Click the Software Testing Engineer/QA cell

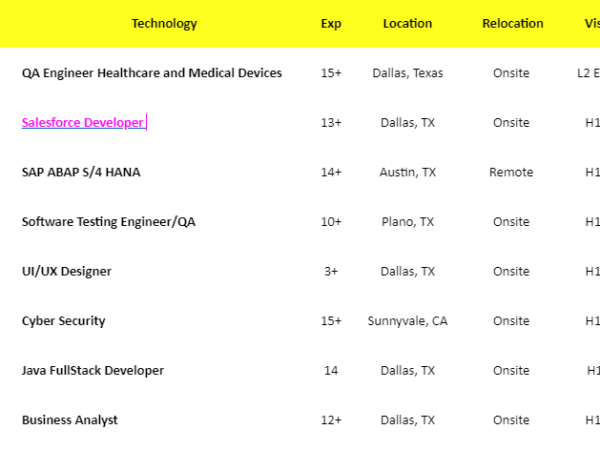coord(108,221)
